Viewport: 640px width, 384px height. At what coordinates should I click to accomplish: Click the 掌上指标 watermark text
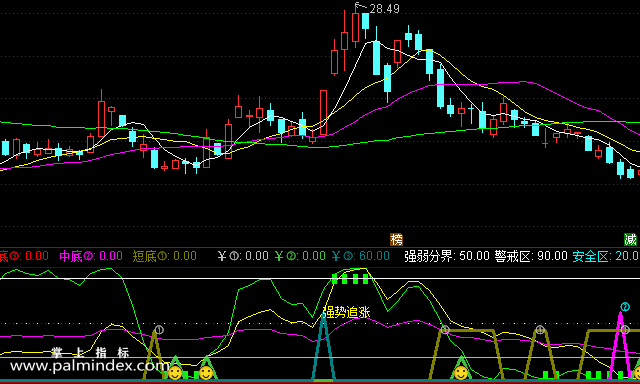coord(90,352)
